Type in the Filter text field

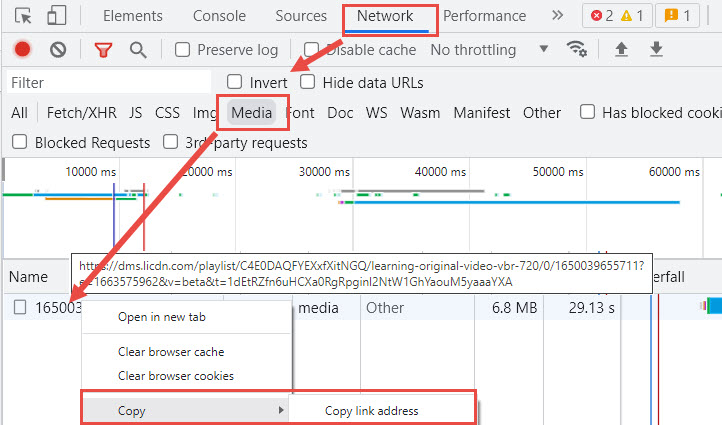click(108, 82)
